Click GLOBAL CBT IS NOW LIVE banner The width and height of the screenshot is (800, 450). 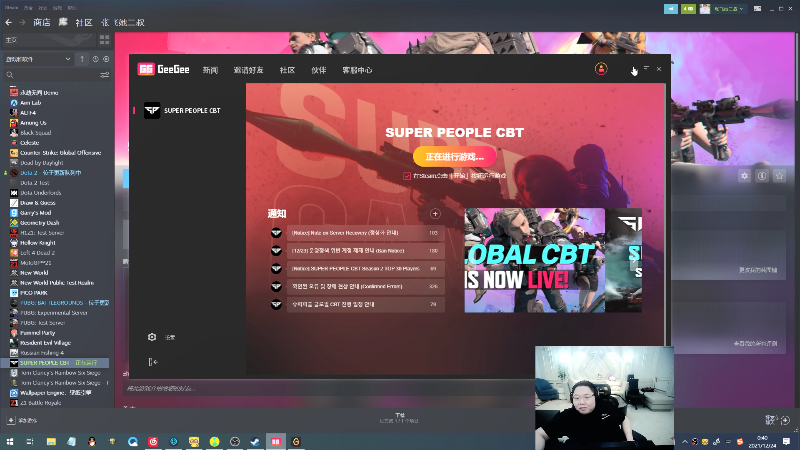(535, 260)
